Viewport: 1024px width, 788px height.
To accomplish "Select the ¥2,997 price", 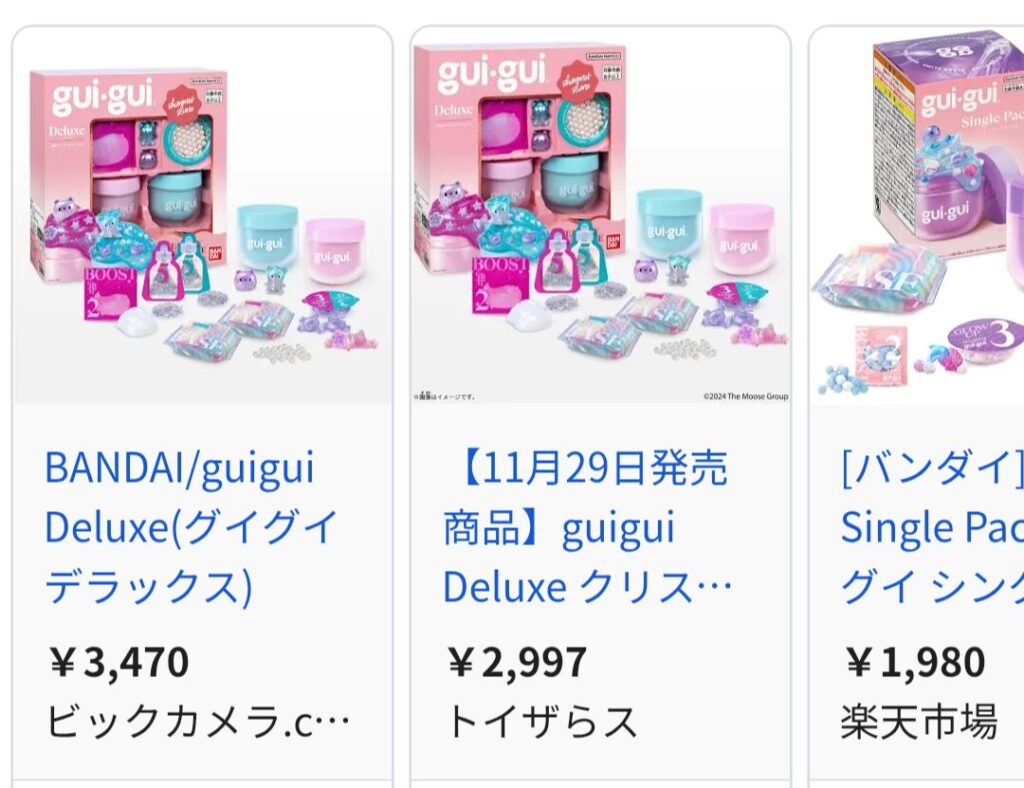I will tap(517, 661).
